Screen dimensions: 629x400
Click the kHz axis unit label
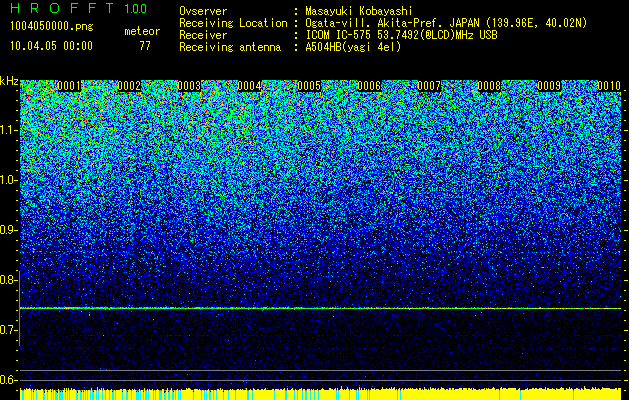(9, 81)
